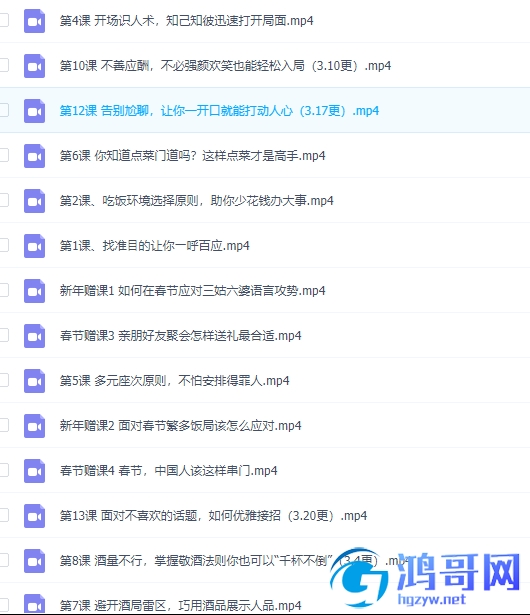Click the video icon beside 新年赠课1 file

point(35,291)
